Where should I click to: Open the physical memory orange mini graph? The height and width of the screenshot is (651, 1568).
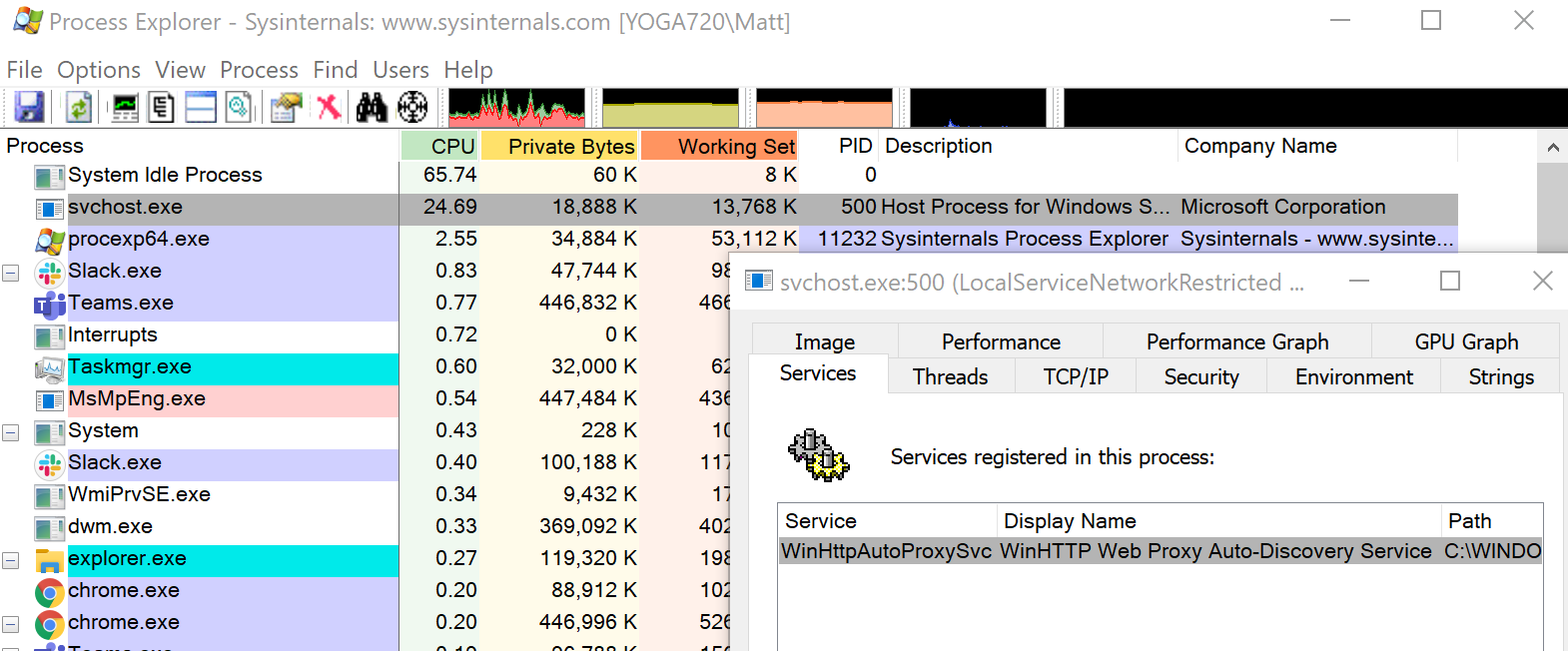(x=824, y=108)
